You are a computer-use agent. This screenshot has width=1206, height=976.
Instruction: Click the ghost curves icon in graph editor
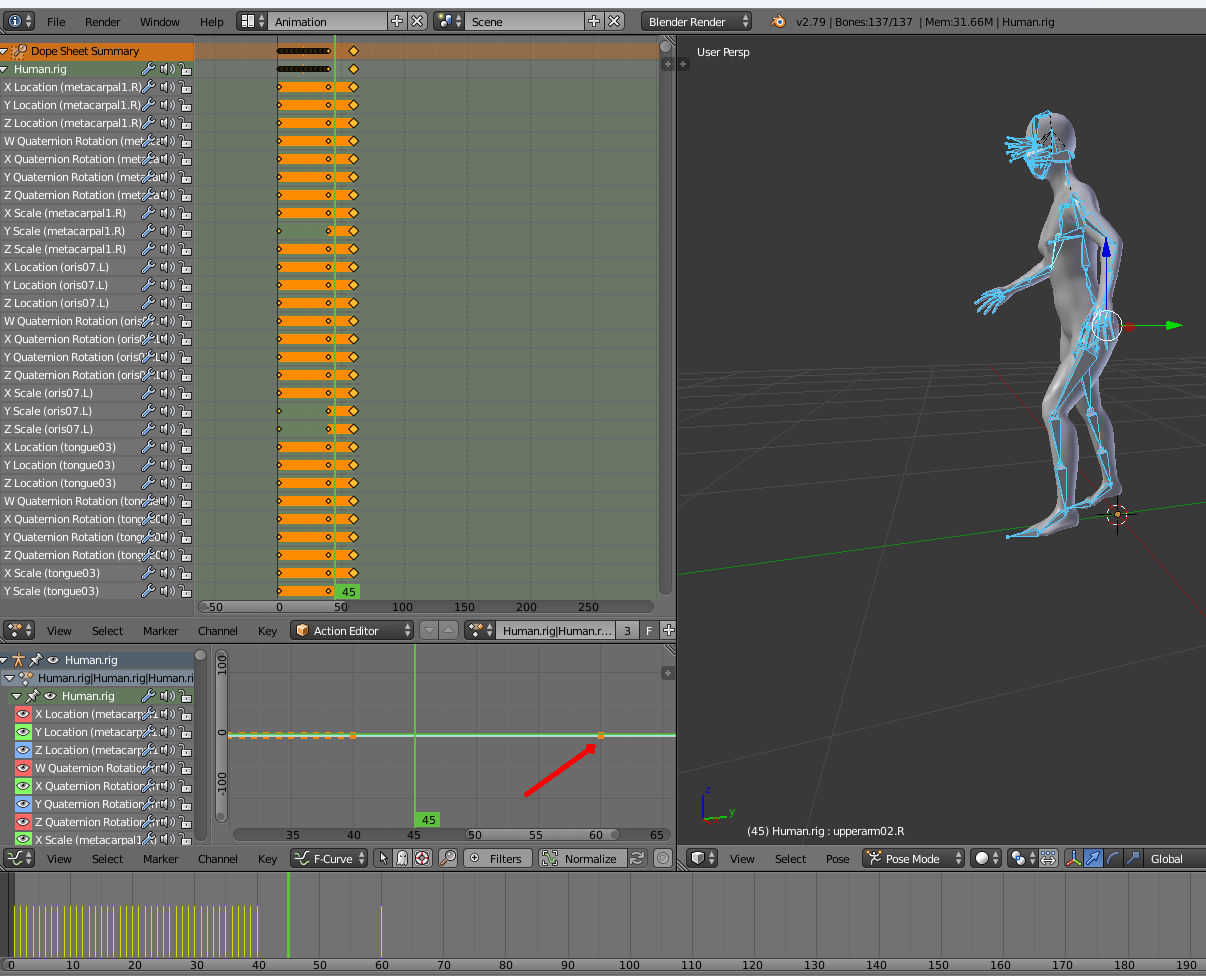pos(402,858)
